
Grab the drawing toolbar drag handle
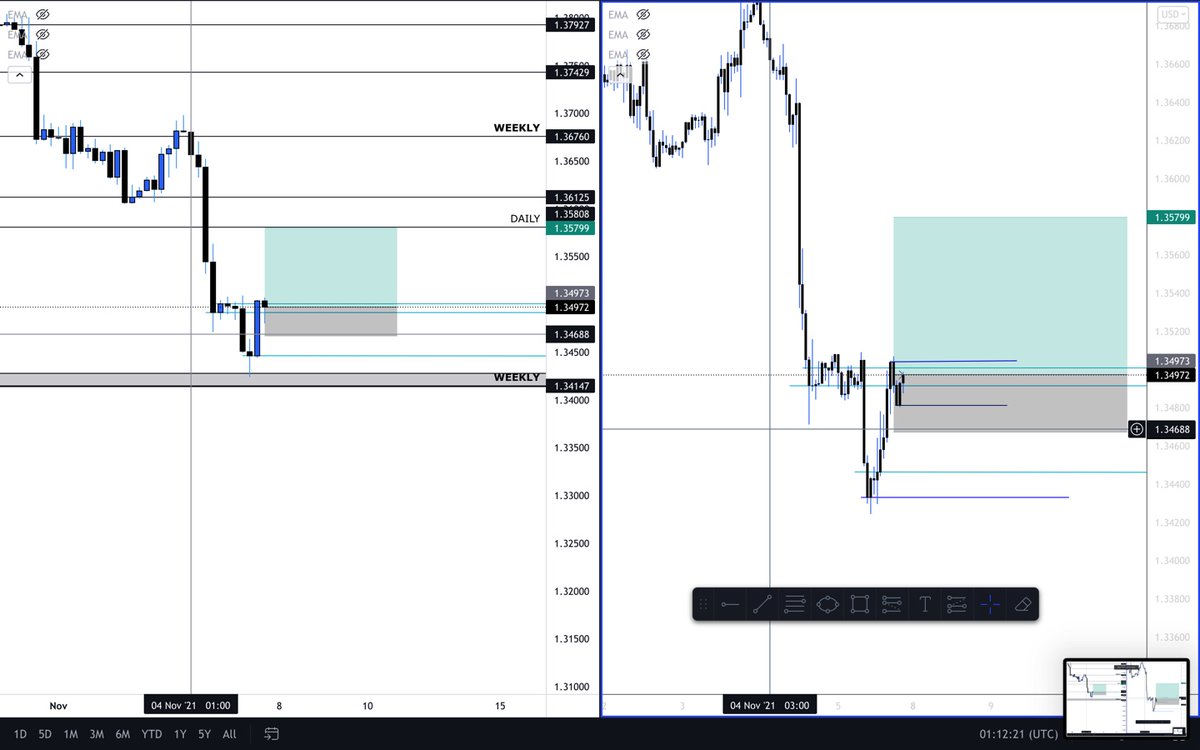point(703,604)
